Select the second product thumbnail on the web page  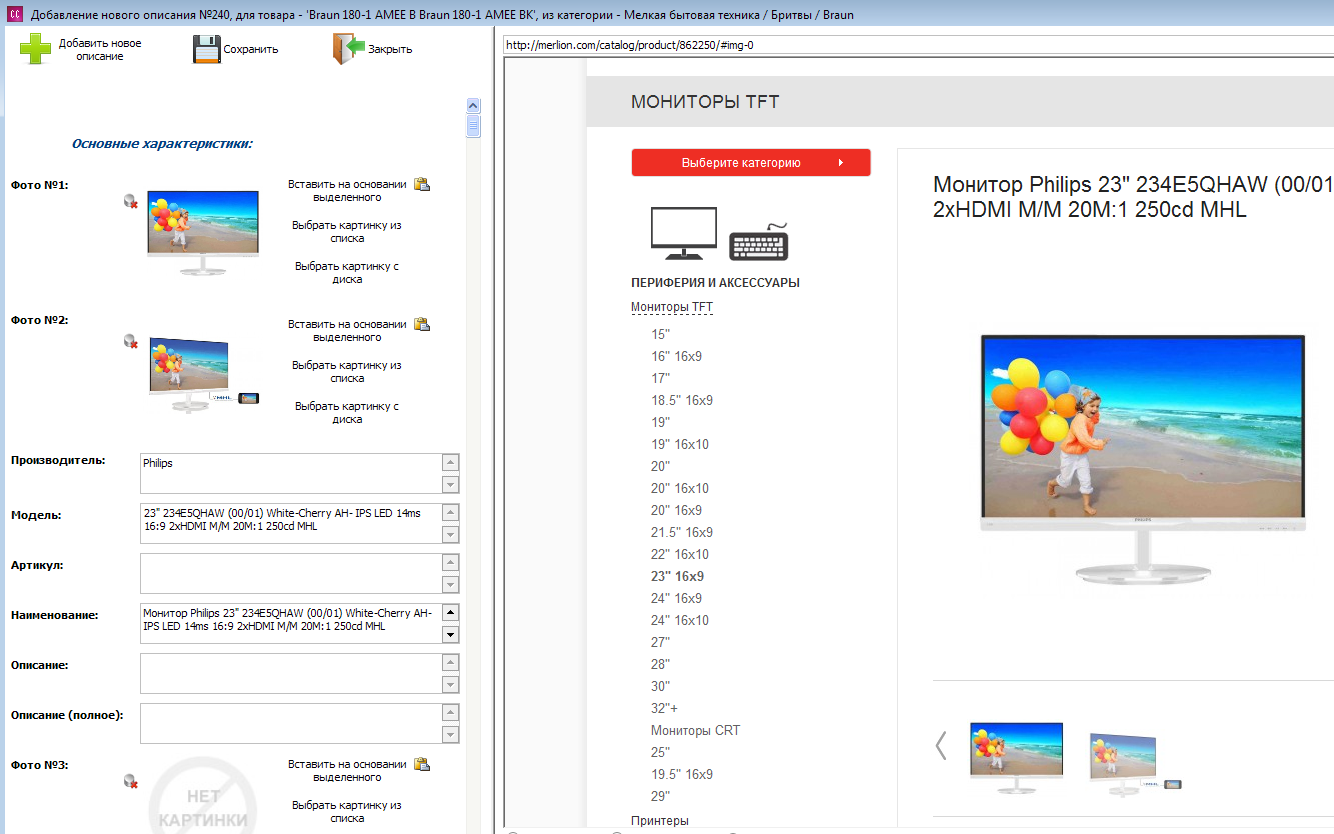pos(1135,764)
